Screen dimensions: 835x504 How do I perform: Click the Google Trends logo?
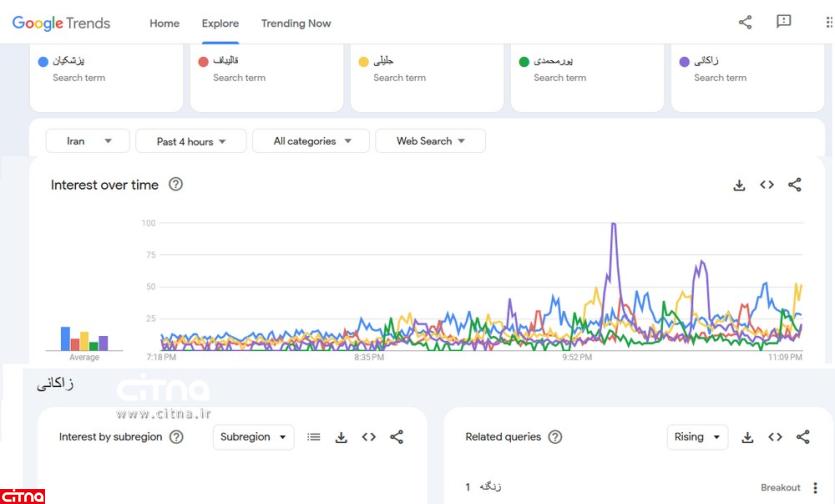(x=62, y=23)
